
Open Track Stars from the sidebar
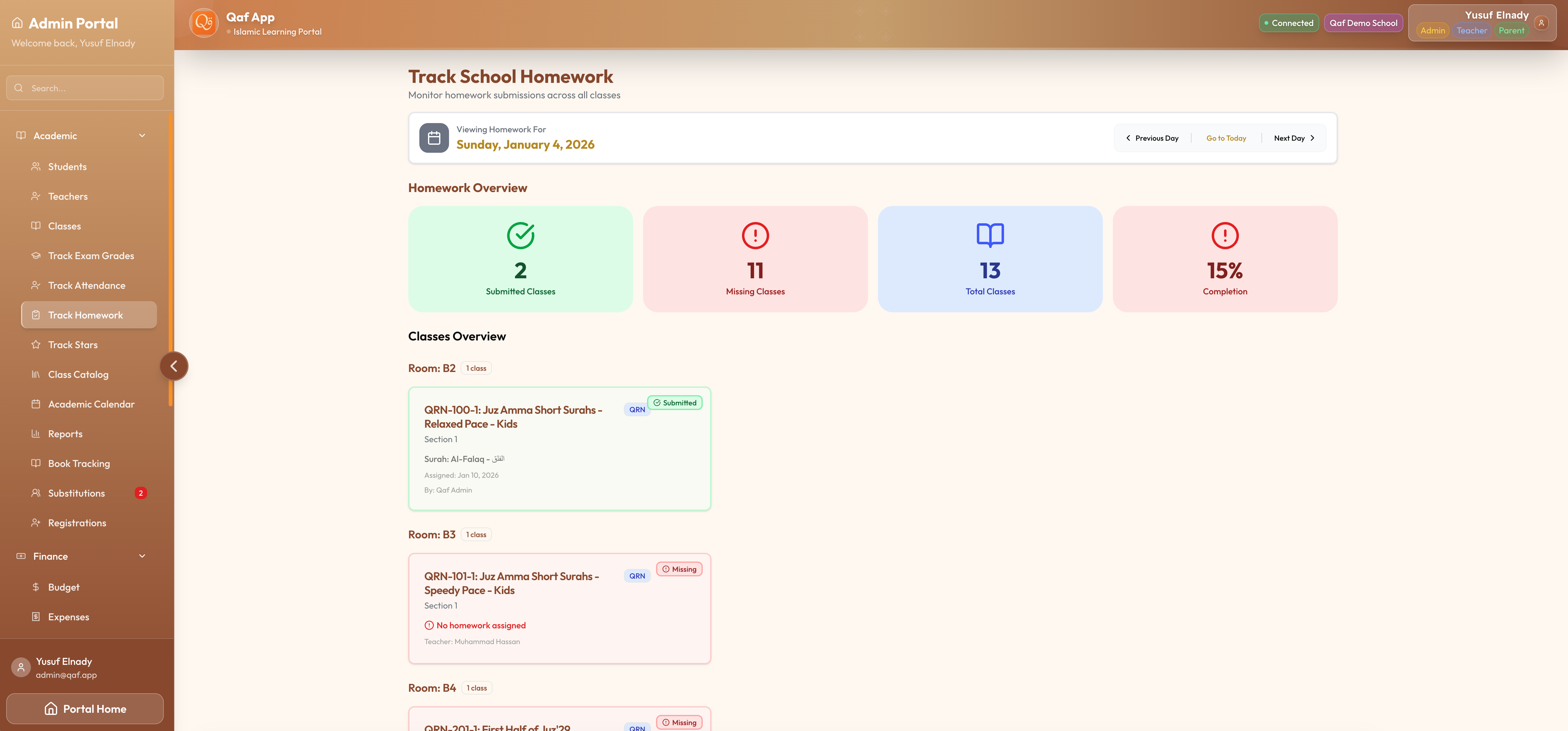coord(72,344)
